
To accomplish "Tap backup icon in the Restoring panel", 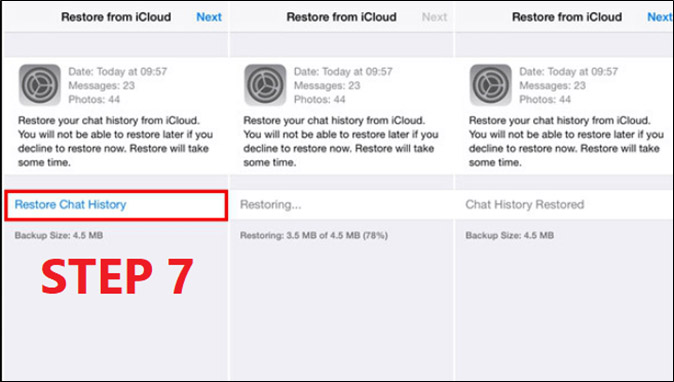I will click(x=265, y=85).
